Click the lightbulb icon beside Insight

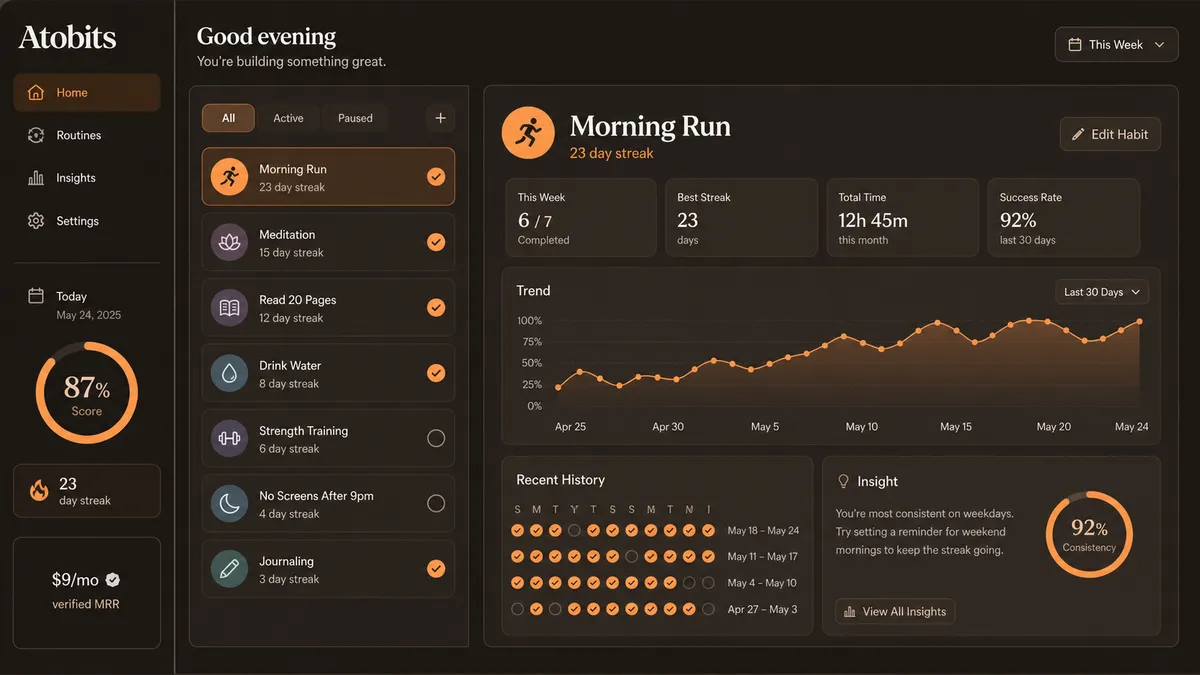pos(843,481)
